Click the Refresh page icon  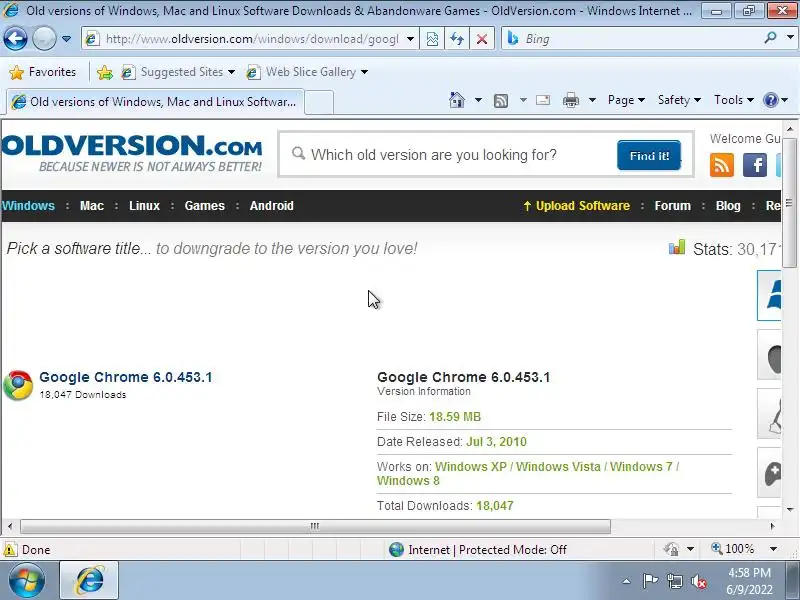457,39
